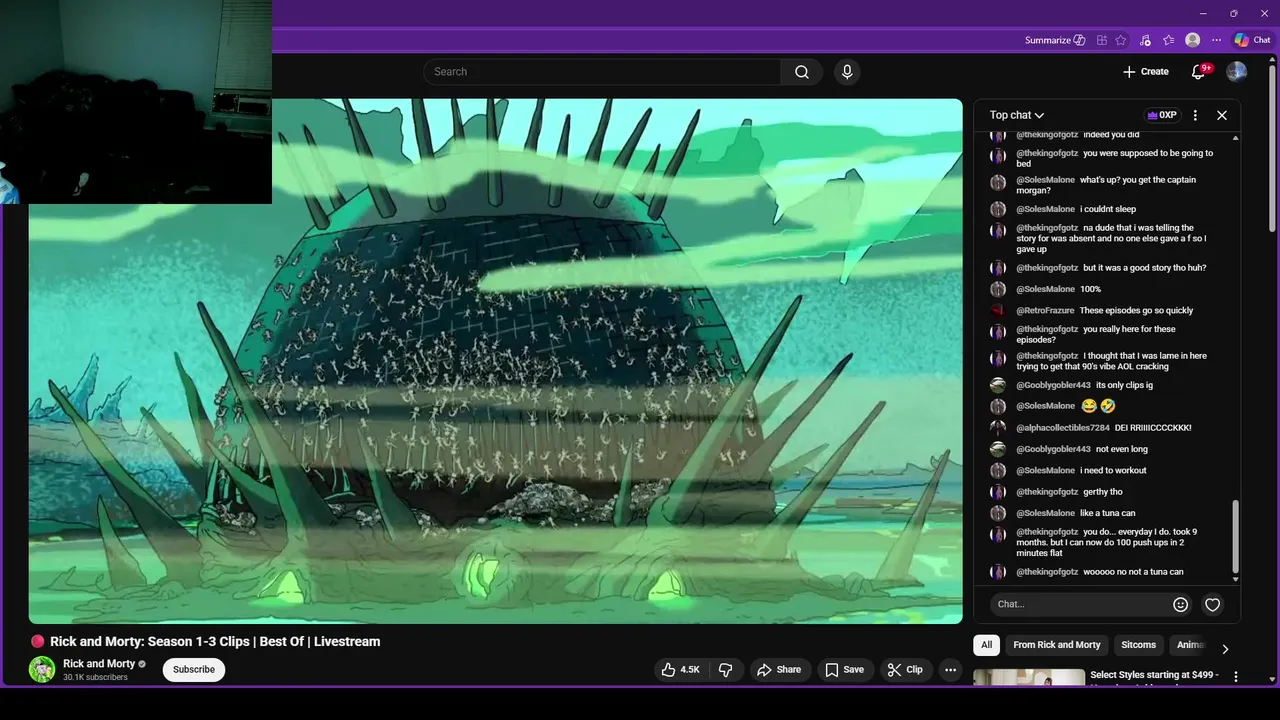The width and height of the screenshot is (1280, 720).
Task: Subscribe to Rick and Morty channel
Action: [x=194, y=669]
